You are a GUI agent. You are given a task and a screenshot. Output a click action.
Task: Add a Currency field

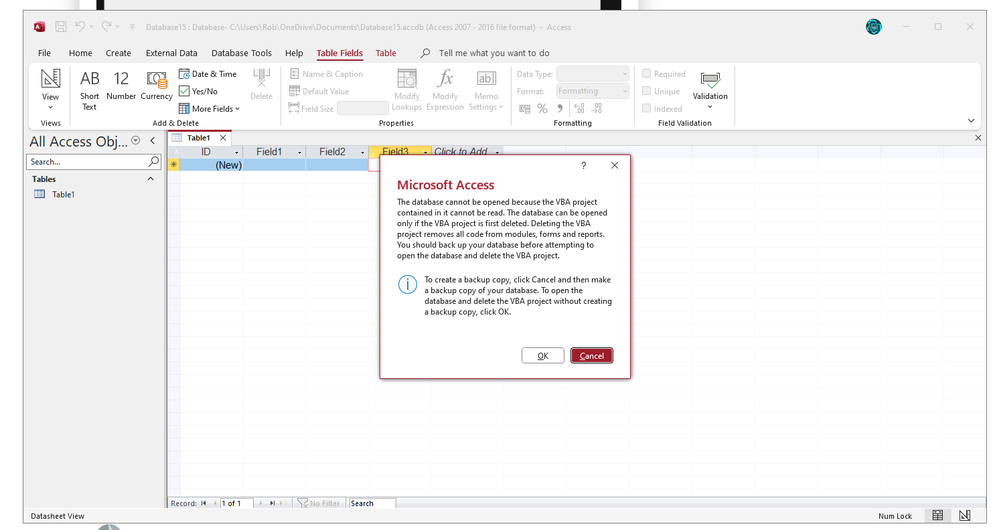coord(156,86)
